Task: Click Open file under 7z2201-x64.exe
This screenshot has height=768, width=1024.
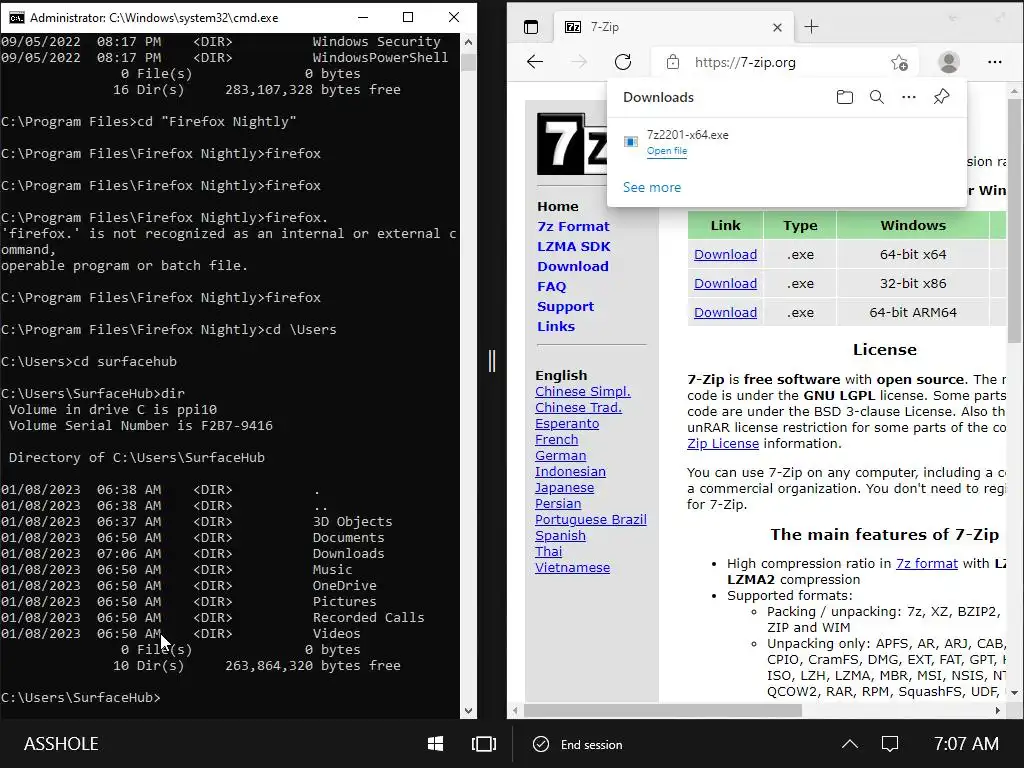Action: click(x=667, y=151)
